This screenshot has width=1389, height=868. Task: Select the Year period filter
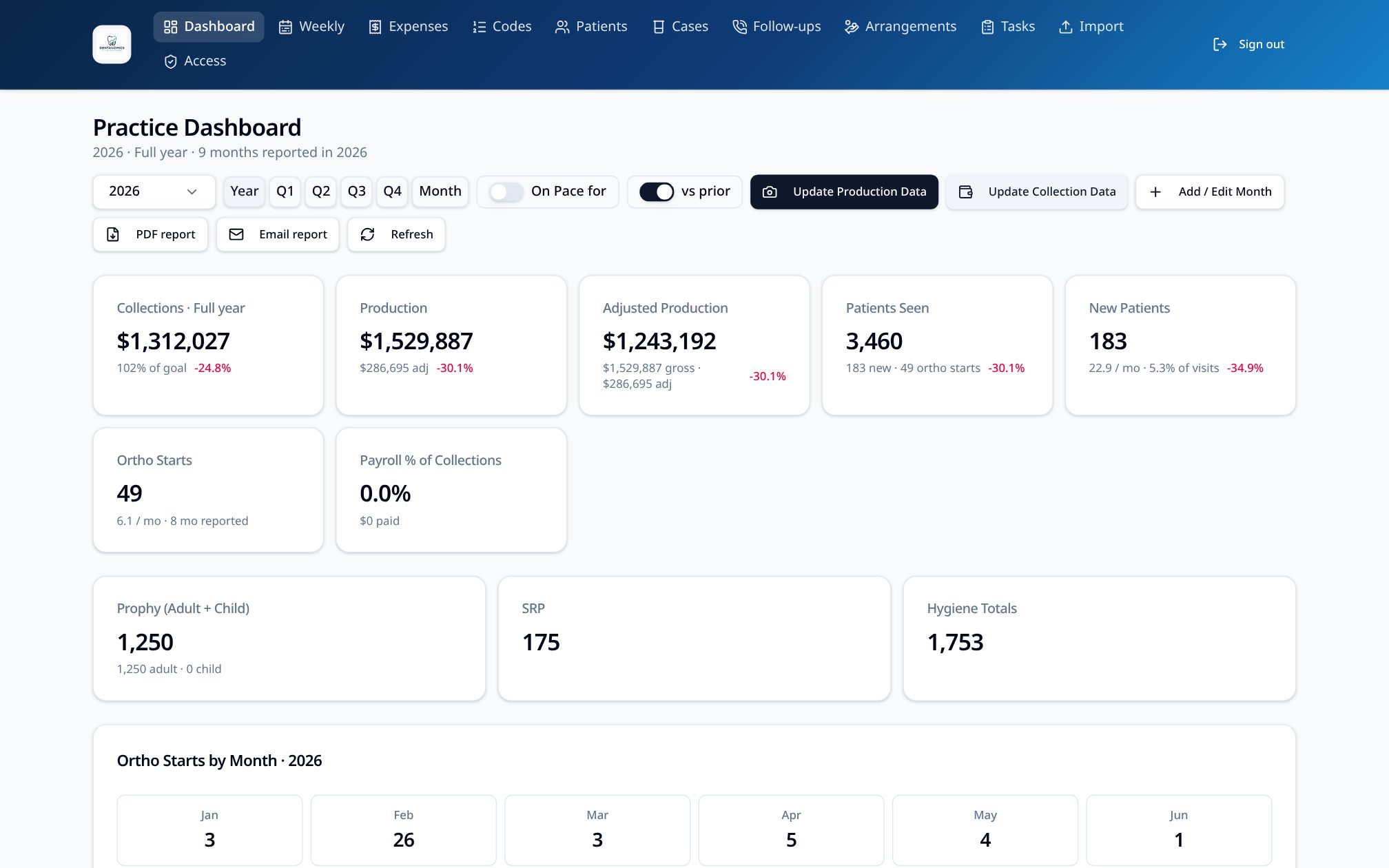244,191
